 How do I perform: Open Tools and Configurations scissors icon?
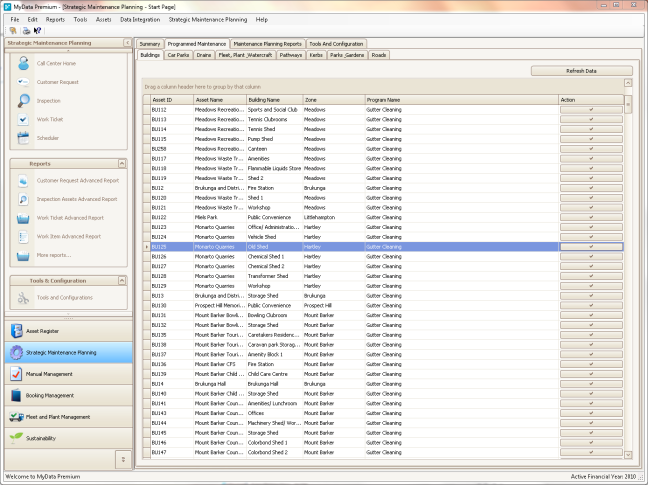(x=23, y=297)
